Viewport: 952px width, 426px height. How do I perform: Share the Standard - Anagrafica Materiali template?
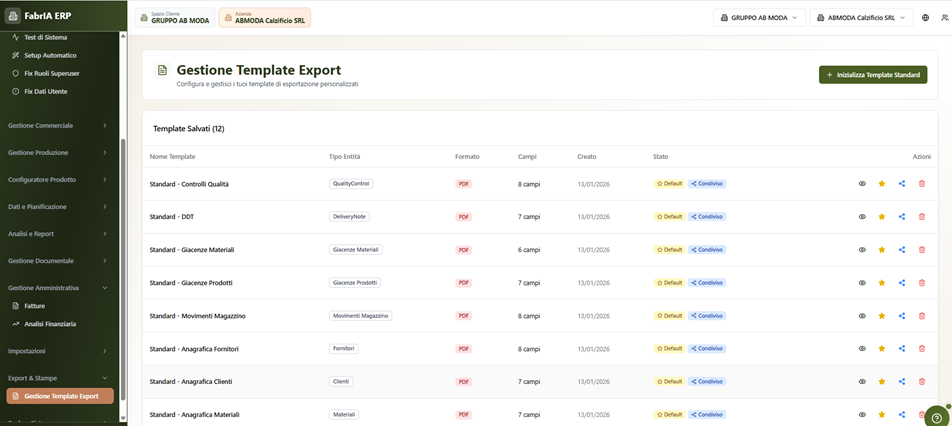[902, 414]
